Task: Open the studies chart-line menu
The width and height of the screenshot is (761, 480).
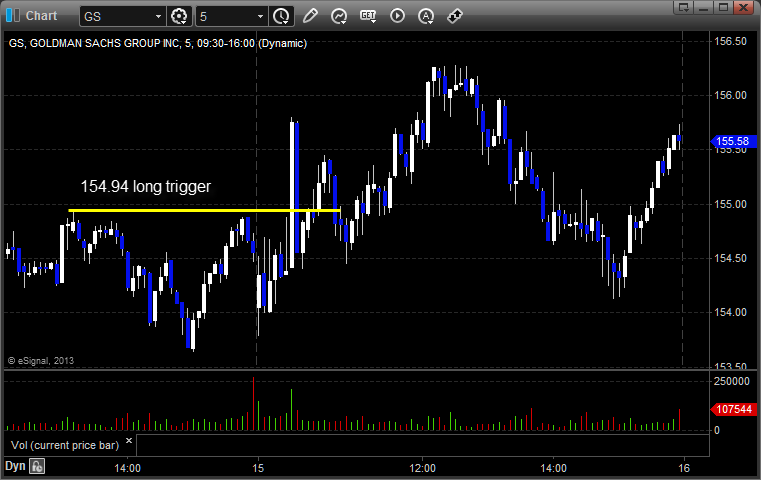Action: 339,16
